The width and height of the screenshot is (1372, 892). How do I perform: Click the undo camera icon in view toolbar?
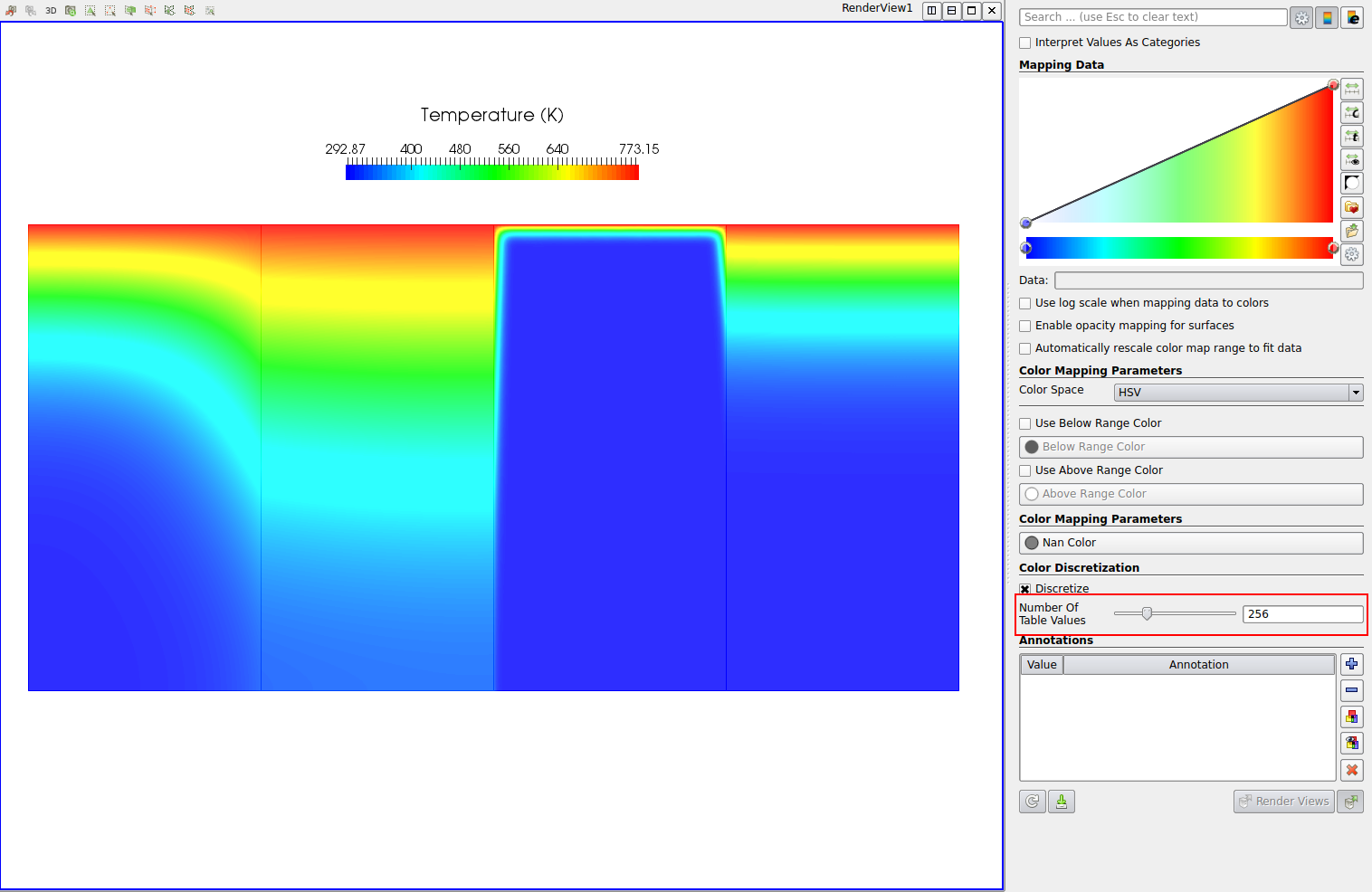(10, 10)
